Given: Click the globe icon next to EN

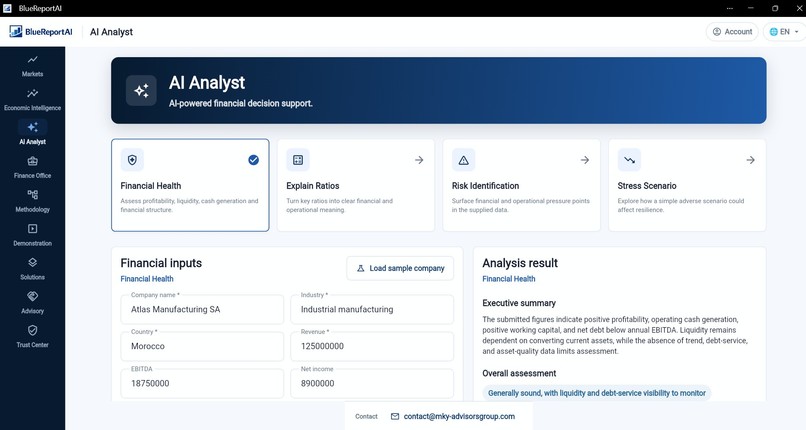Looking at the screenshot, I should [774, 32].
